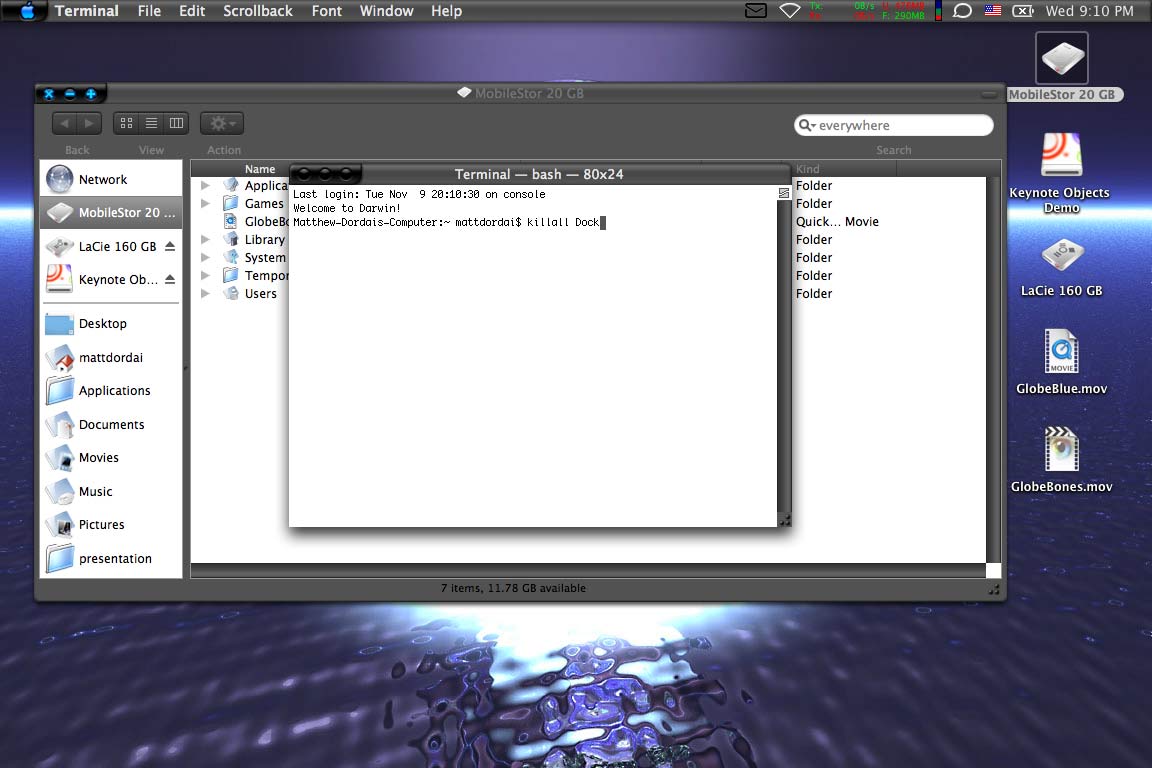Open the Window menu
This screenshot has width=1152, height=768.
pyautogui.click(x=386, y=11)
